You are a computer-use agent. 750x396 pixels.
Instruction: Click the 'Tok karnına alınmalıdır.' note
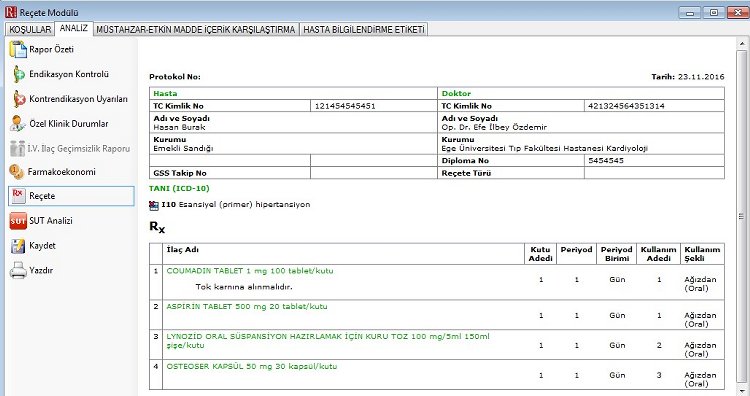(244, 287)
